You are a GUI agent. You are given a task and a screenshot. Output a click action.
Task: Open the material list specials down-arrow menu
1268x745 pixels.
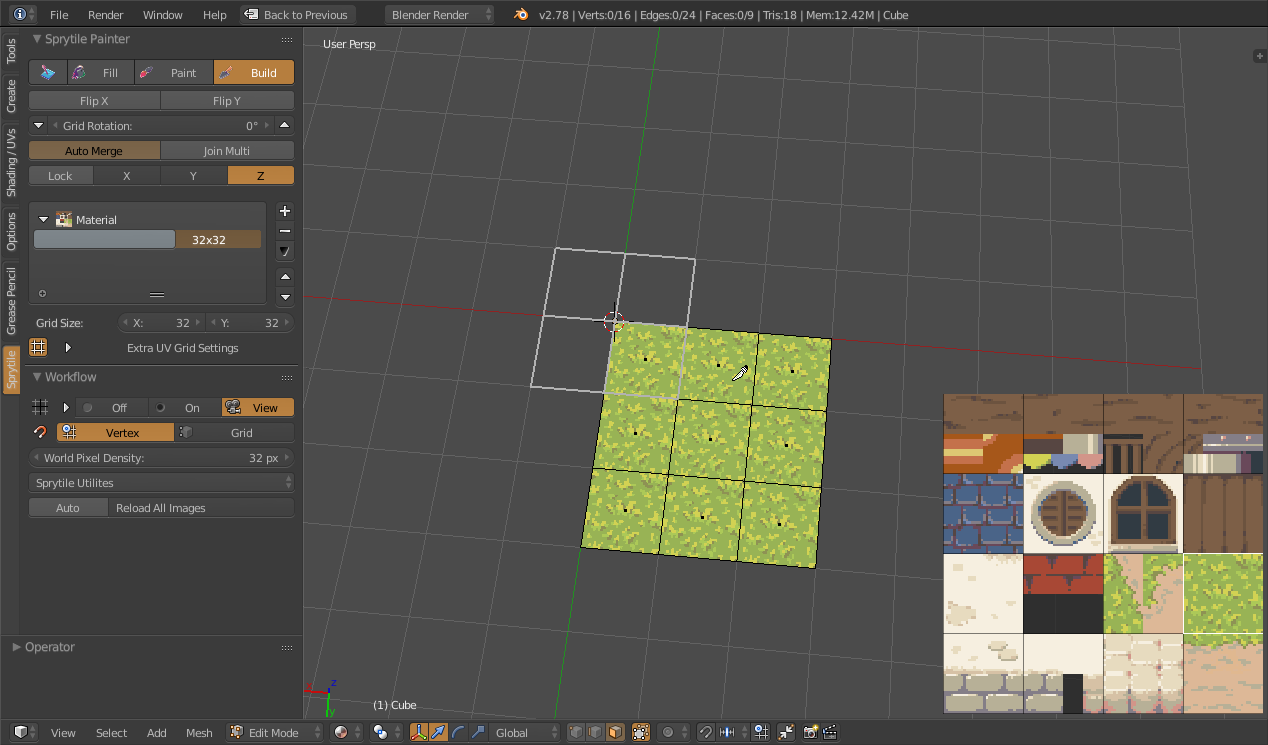[285, 251]
